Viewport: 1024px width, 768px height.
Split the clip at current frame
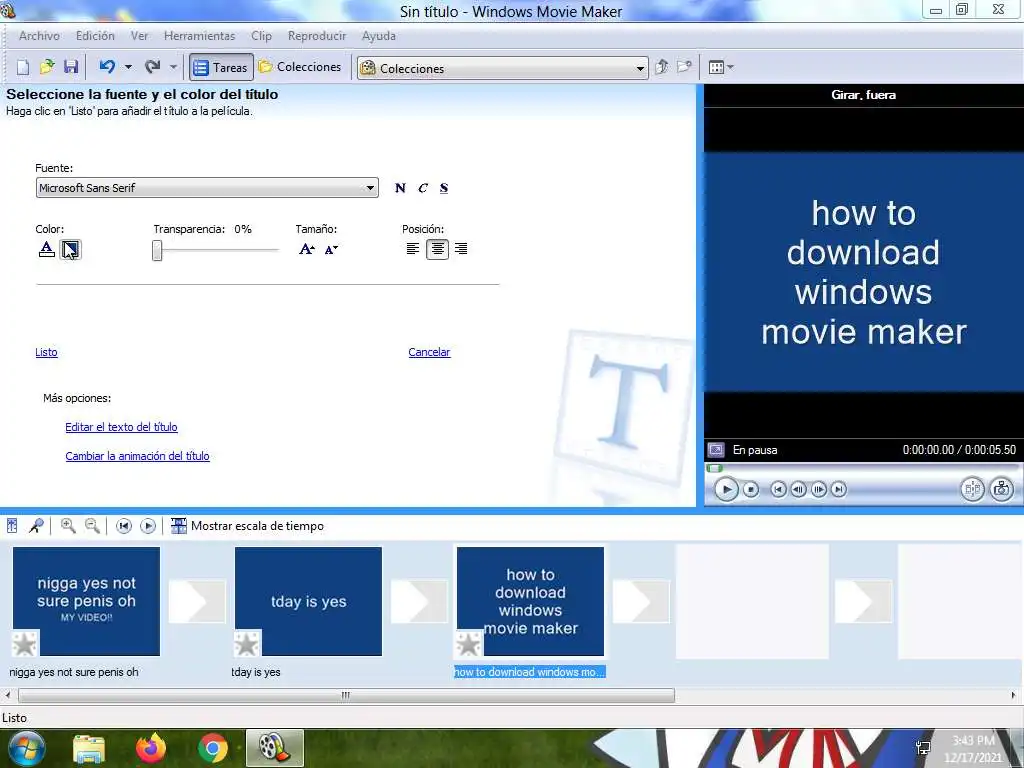(972, 489)
